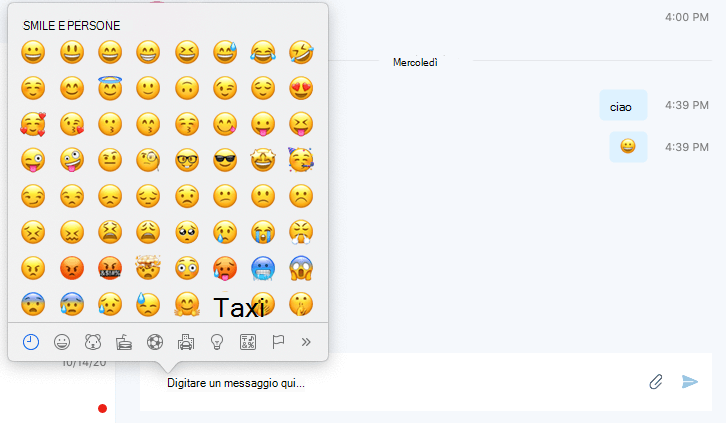Insert the heart eyes emoji
Image resolution: width=726 pixels, height=423 pixels.
(301, 88)
